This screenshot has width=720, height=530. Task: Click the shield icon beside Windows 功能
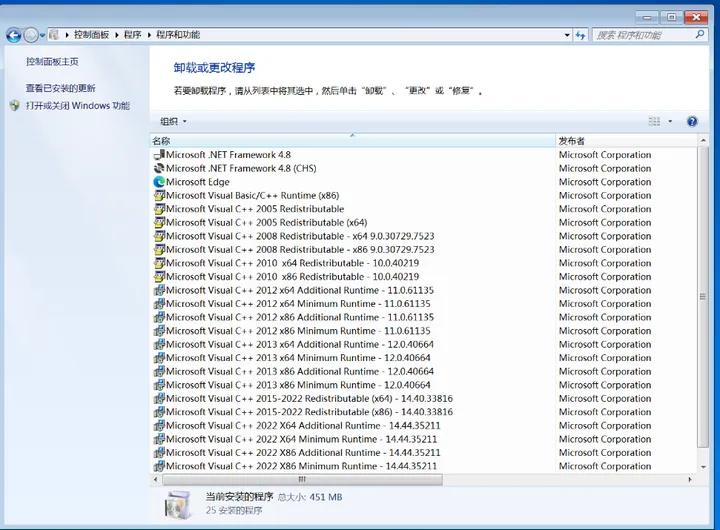click(15, 106)
